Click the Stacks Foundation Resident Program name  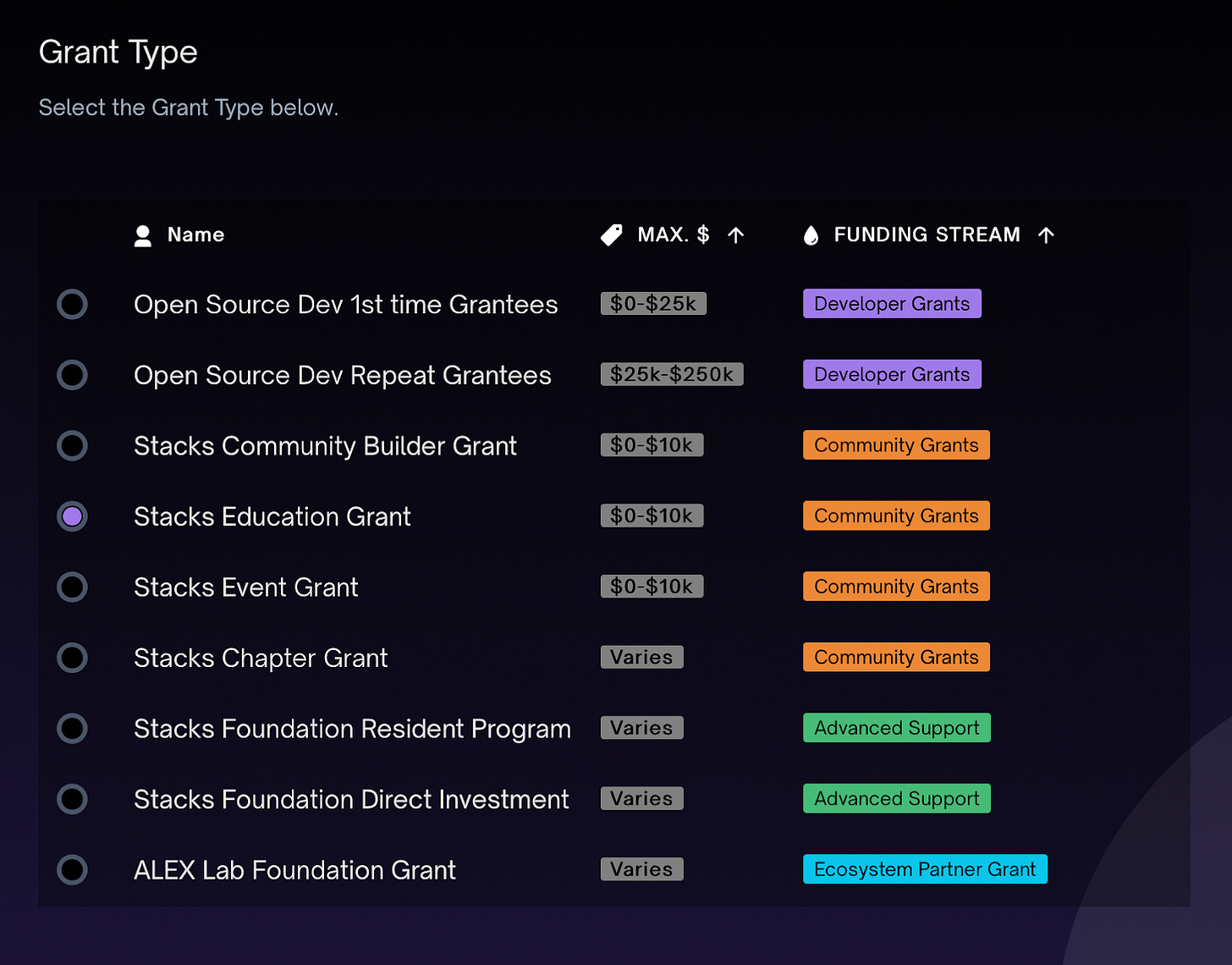tap(352, 729)
